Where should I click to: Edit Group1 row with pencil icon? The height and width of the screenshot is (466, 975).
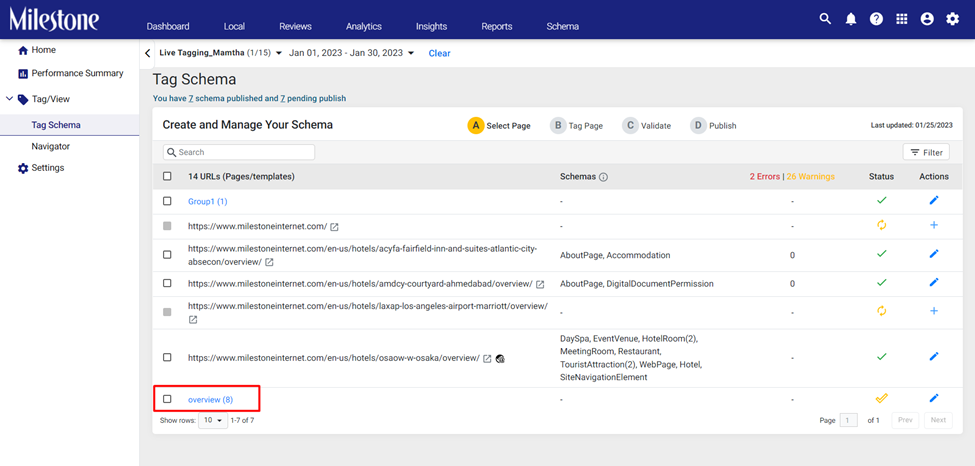[933, 200]
